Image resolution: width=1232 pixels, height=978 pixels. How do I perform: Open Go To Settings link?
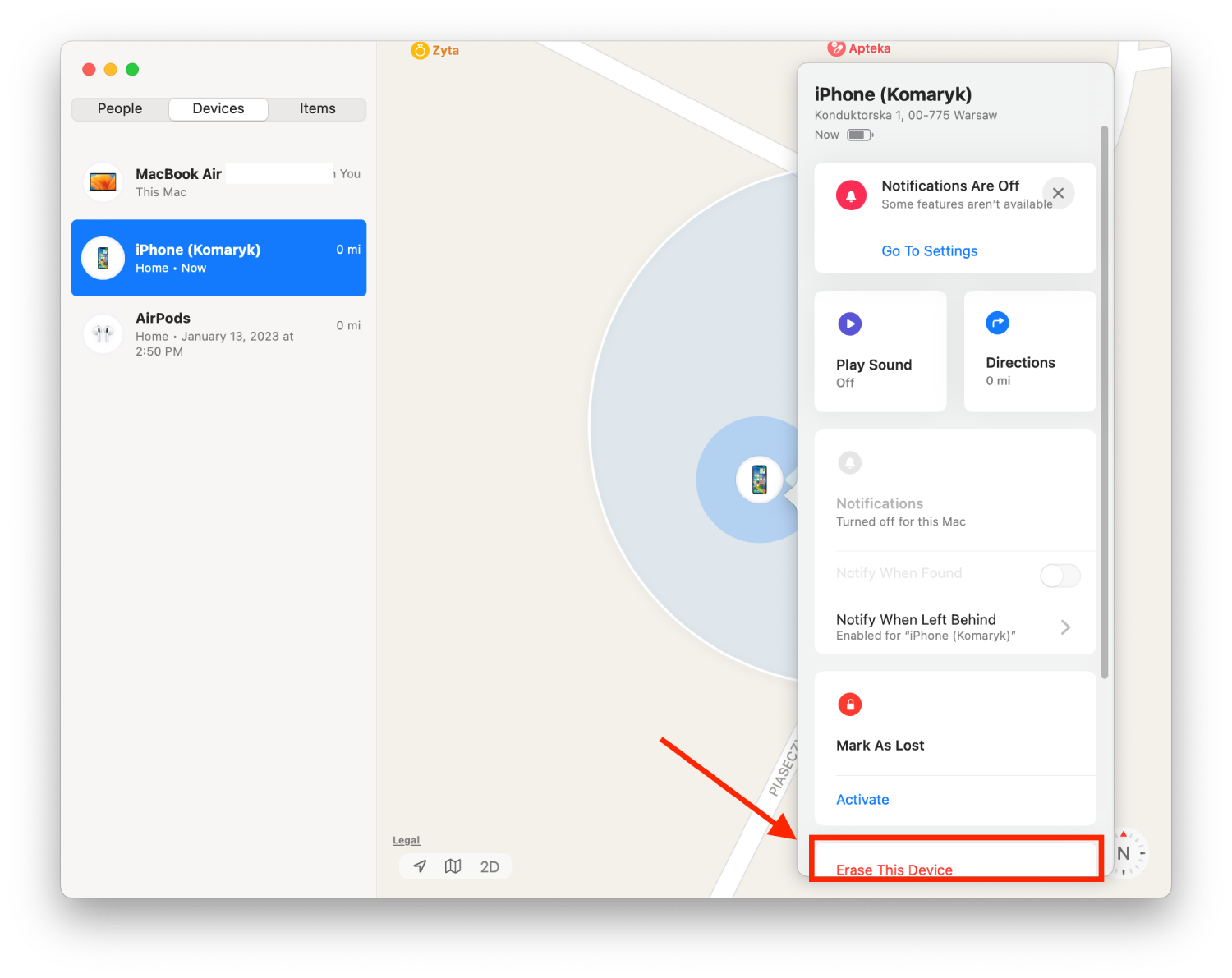929,251
